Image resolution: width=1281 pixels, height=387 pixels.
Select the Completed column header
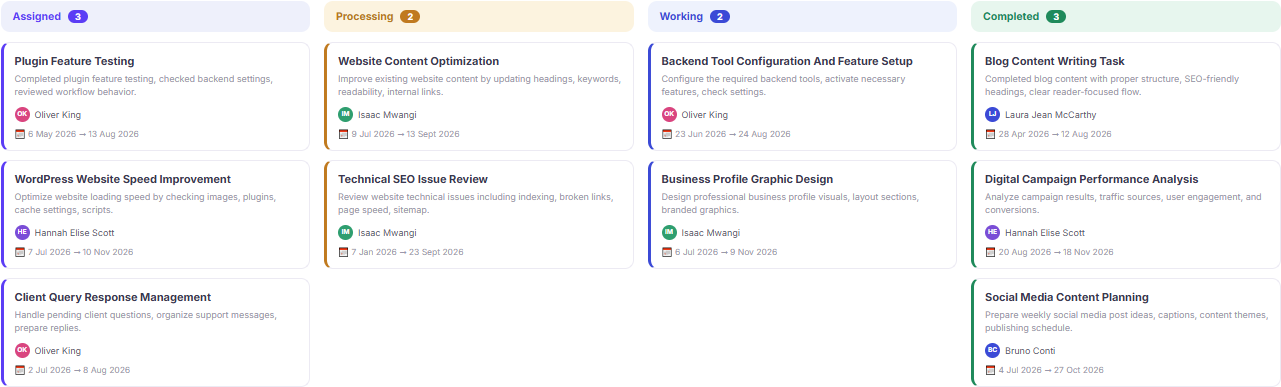click(1126, 17)
